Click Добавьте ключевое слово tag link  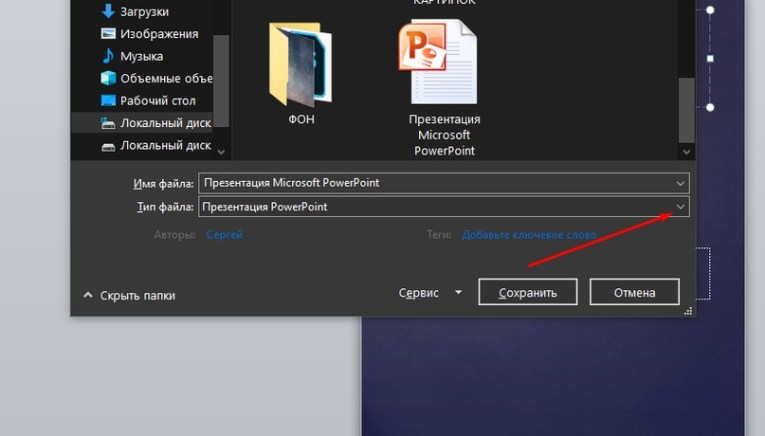529,235
